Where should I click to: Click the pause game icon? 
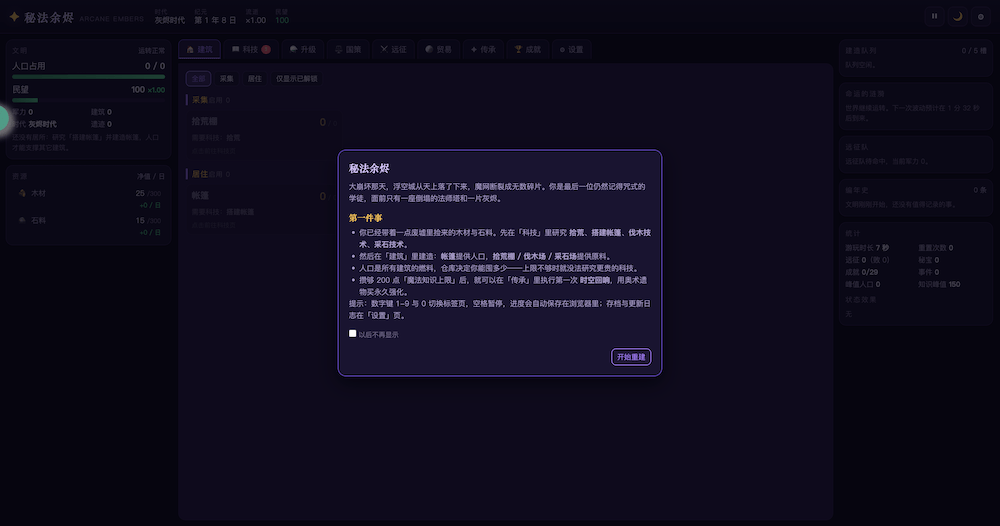click(934, 17)
